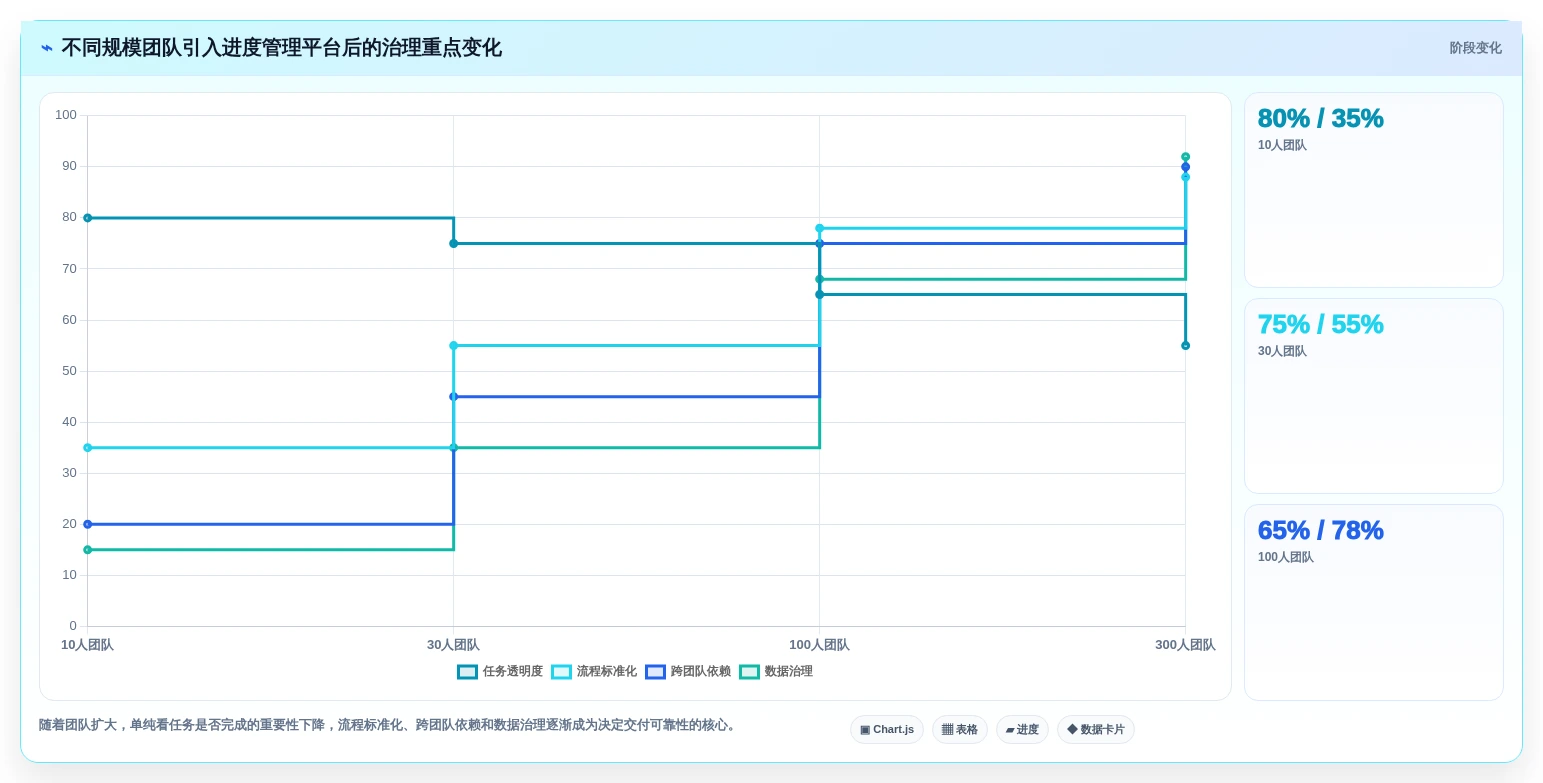Click 跨团队依赖 data point at 45
1543x783 pixels.
pos(453,397)
